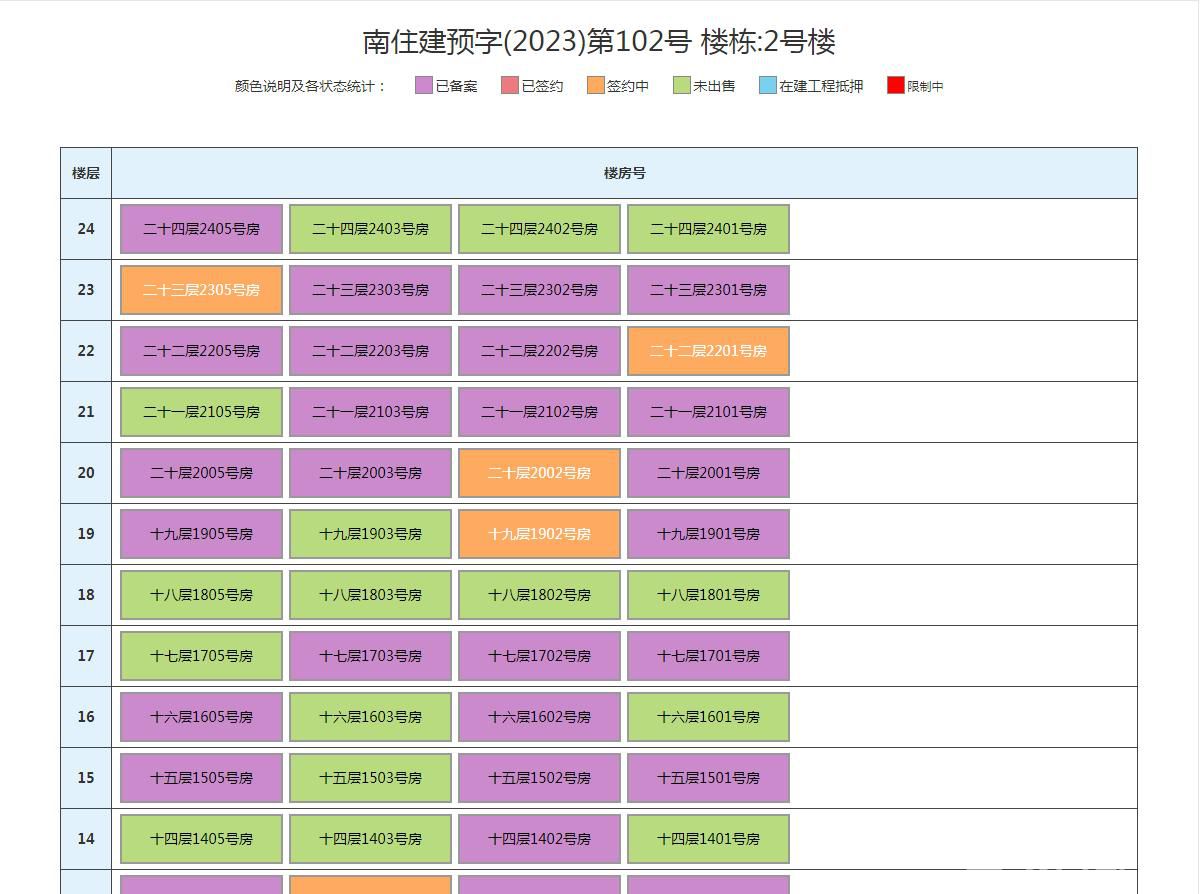Image resolution: width=1200 pixels, height=894 pixels.
Task: View unit 二十一层2101号房
Action: [x=708, y=412]
